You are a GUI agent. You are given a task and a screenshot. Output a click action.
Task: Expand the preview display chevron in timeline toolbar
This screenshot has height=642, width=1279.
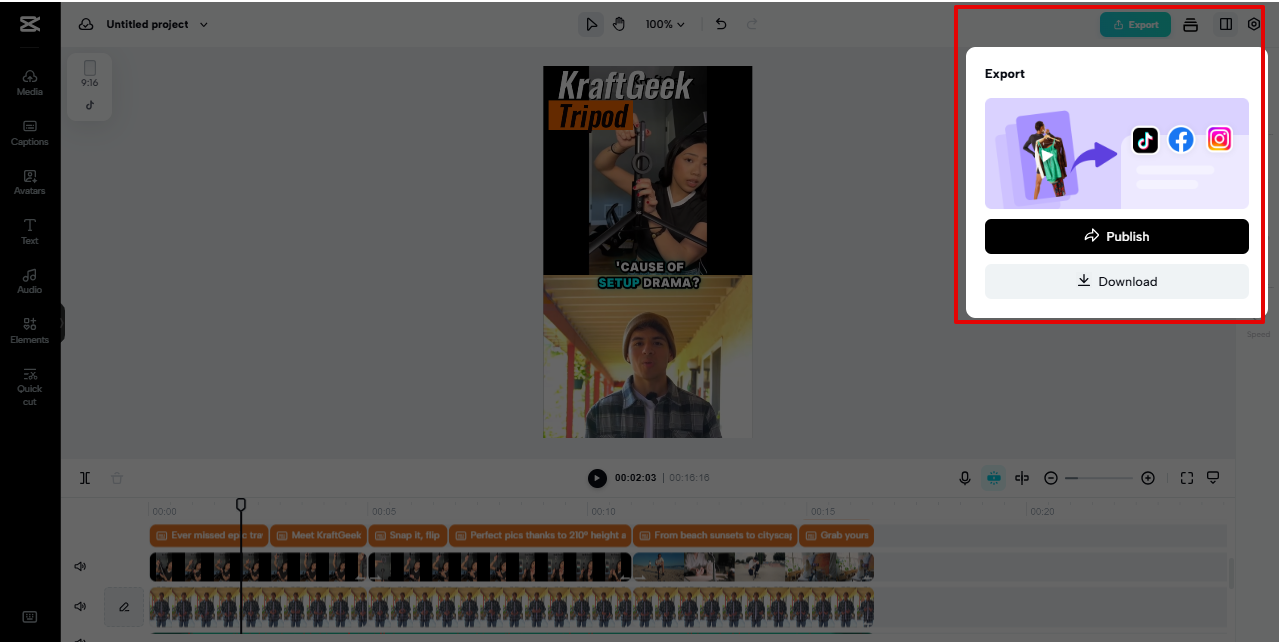[x=1213, y=478]
